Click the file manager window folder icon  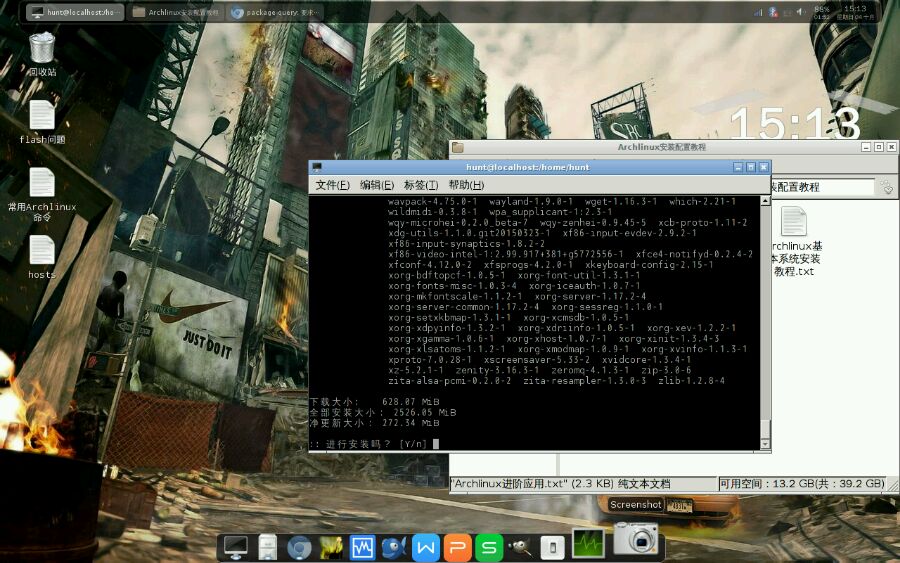(x=457, y=147)
